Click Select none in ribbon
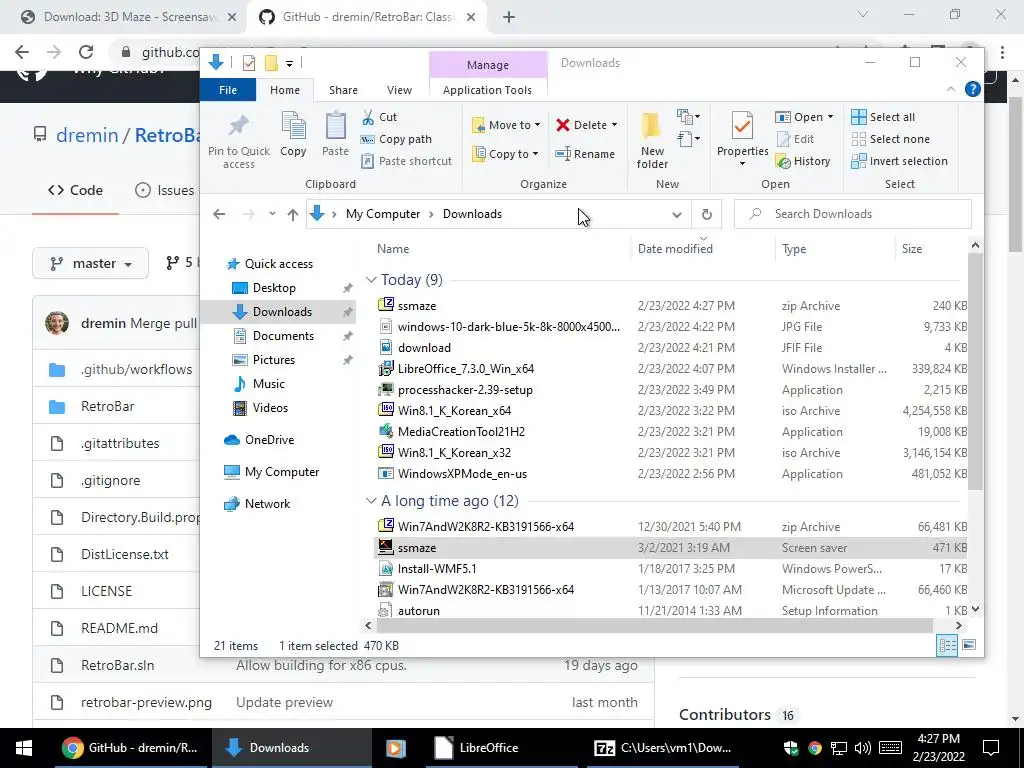The height and width of the screenshot is (768, 1024). [890, 139]
